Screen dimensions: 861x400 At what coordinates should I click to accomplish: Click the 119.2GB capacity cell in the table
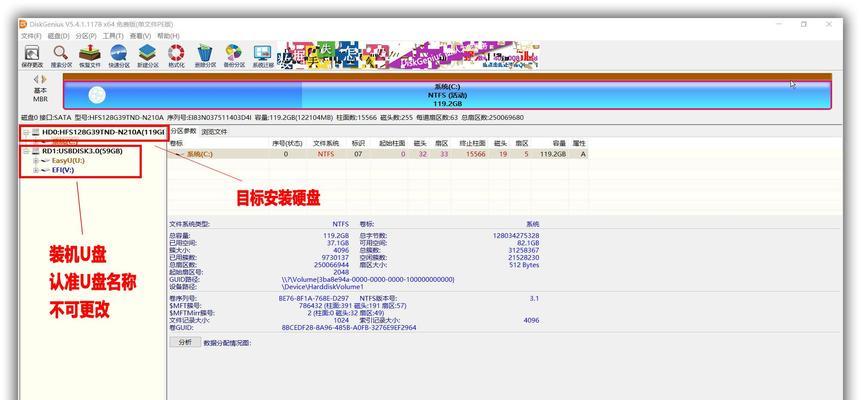[552, 154]
